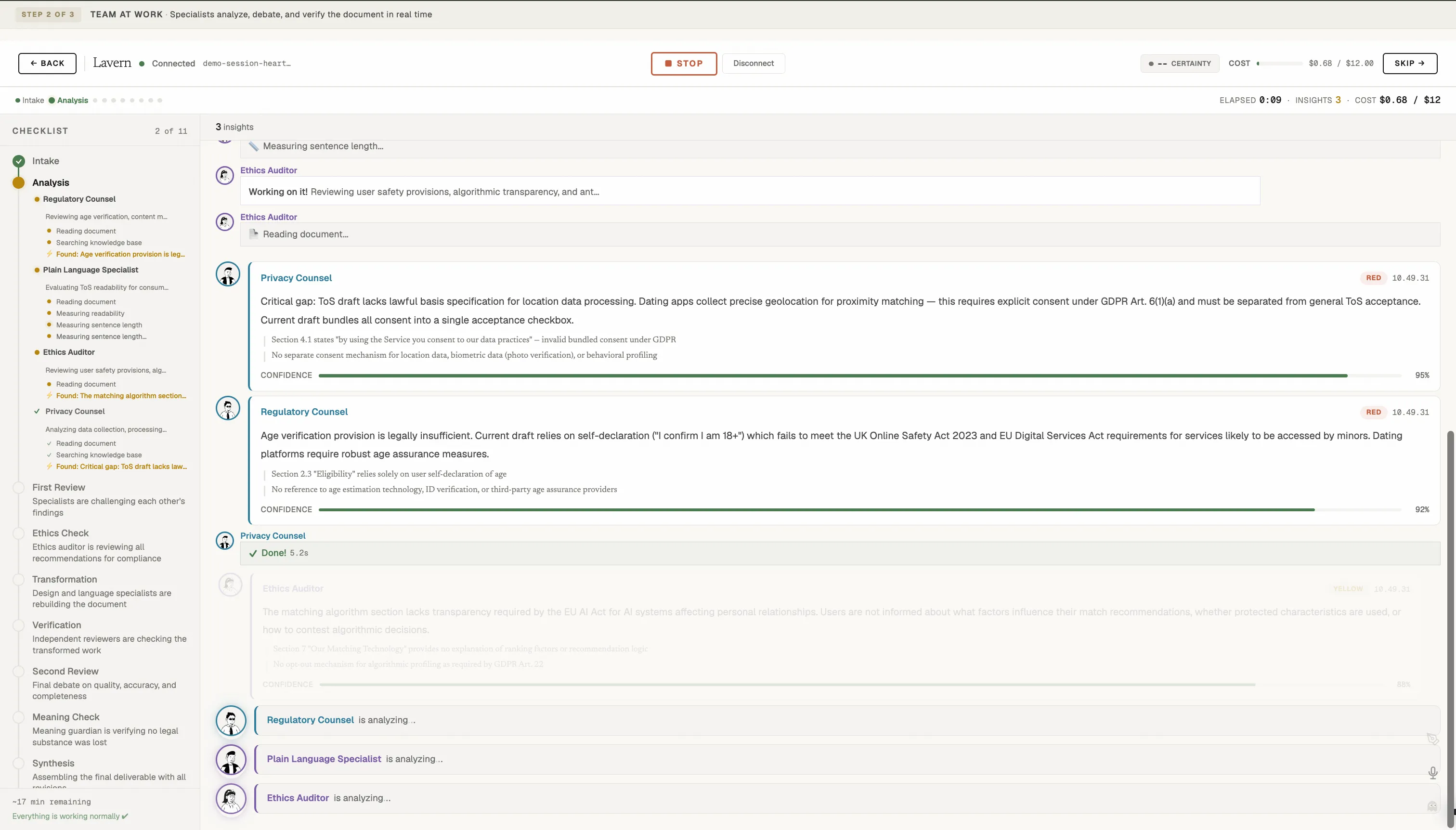This screenshot has height=830, width=1456.
Task: Click the ghost icon
Action: 1432,805
